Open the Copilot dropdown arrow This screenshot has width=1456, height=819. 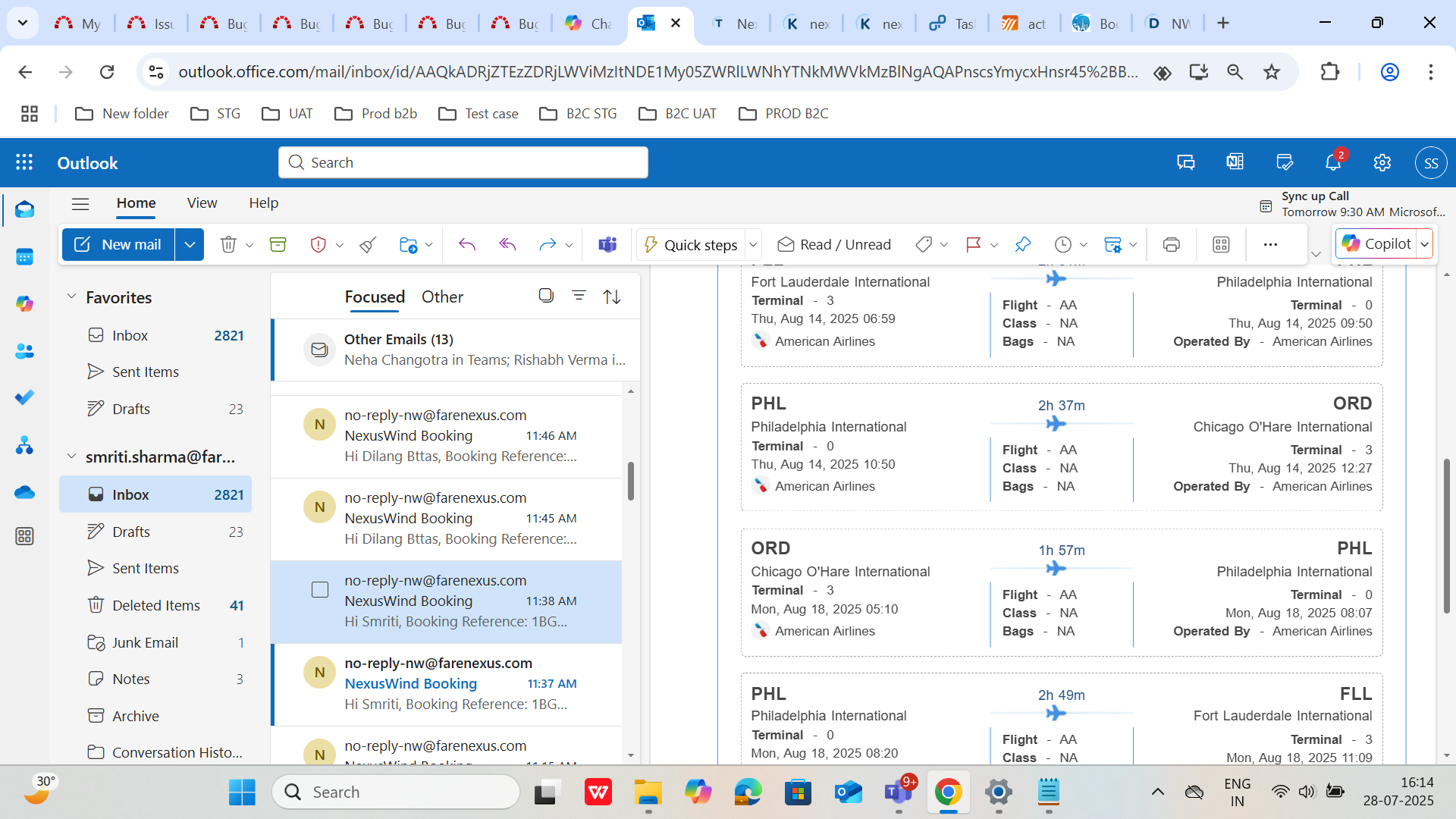(1424, 243)
